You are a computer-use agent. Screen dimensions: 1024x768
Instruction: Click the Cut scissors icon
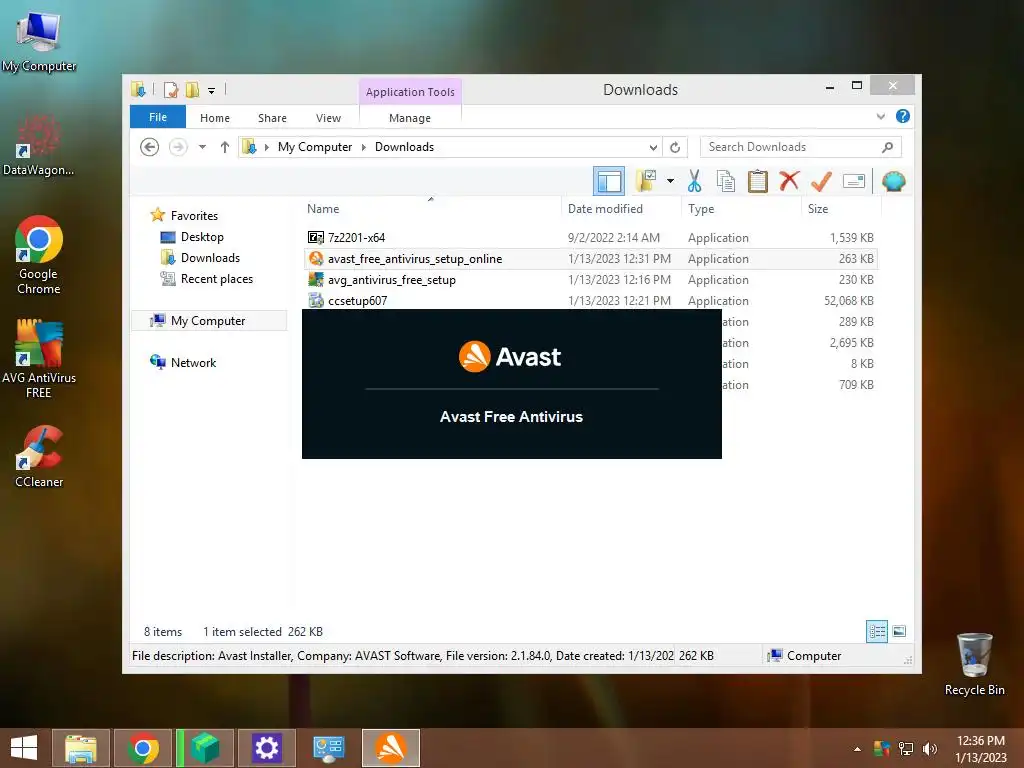pos(694,181)
